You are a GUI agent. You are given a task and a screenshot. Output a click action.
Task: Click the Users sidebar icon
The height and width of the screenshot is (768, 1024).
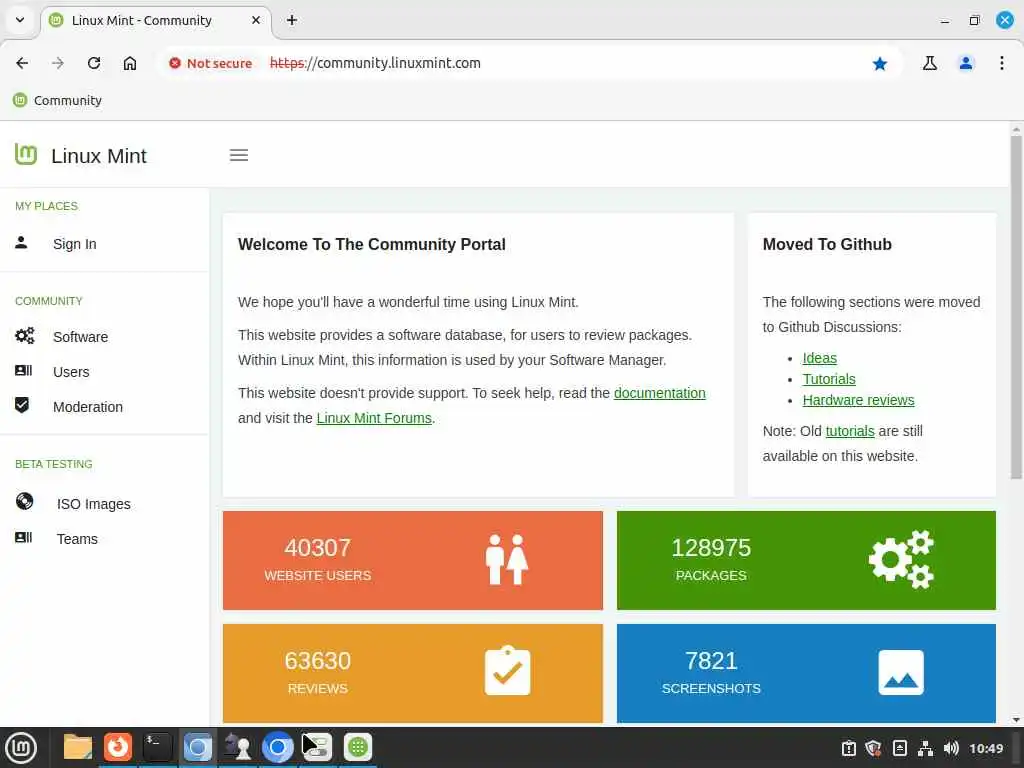coord(24,370)
